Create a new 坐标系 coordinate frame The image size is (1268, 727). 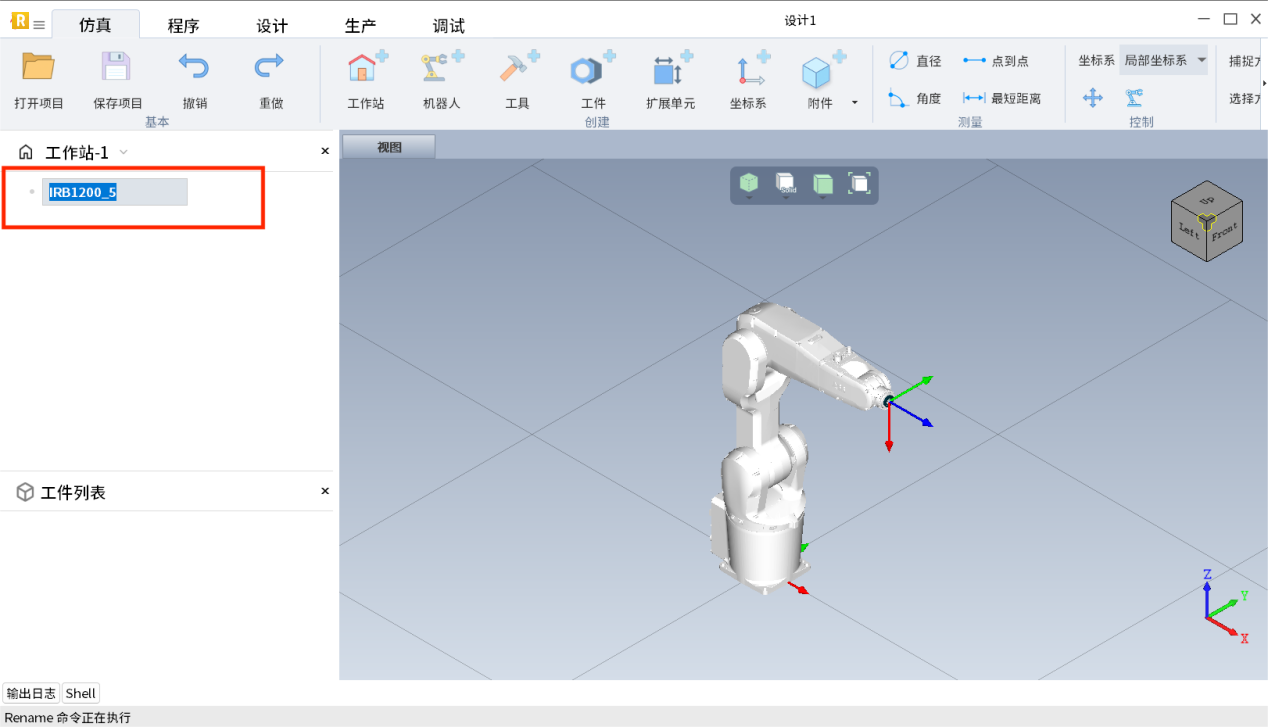(x=747, y=70)
